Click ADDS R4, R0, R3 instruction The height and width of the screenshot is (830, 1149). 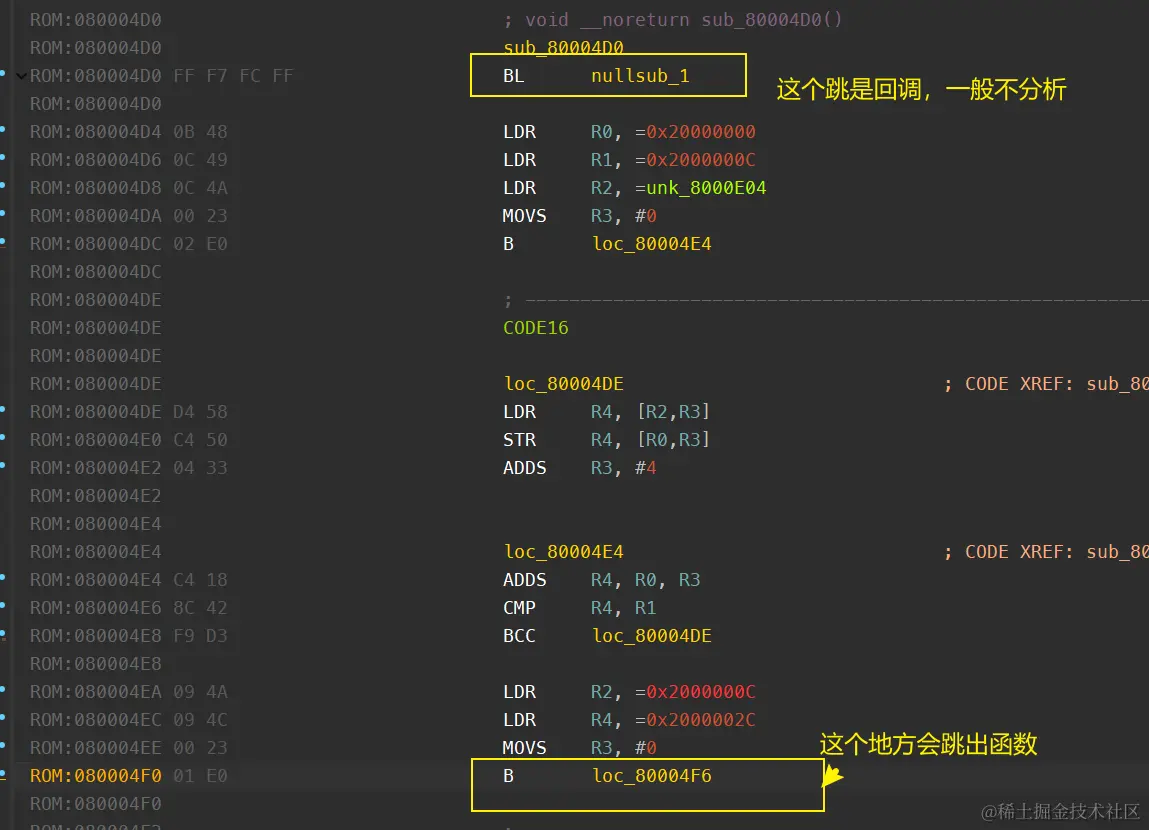[602, 579]
